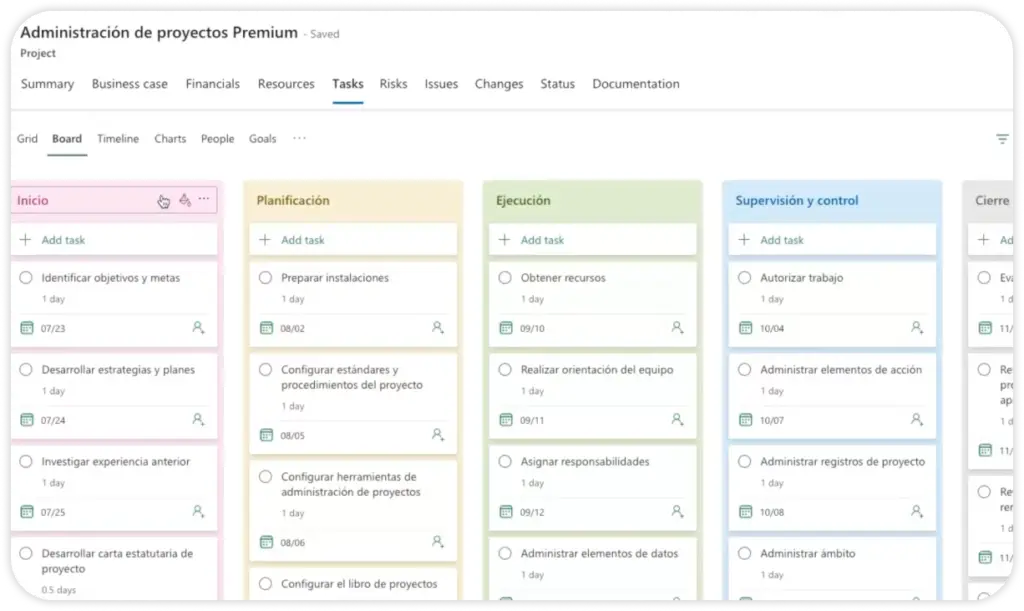Image resolution: width=1024 pixels, height=611 pixels.
Task: Click the calendar icon for date 07/23
Action: [27, 328]
